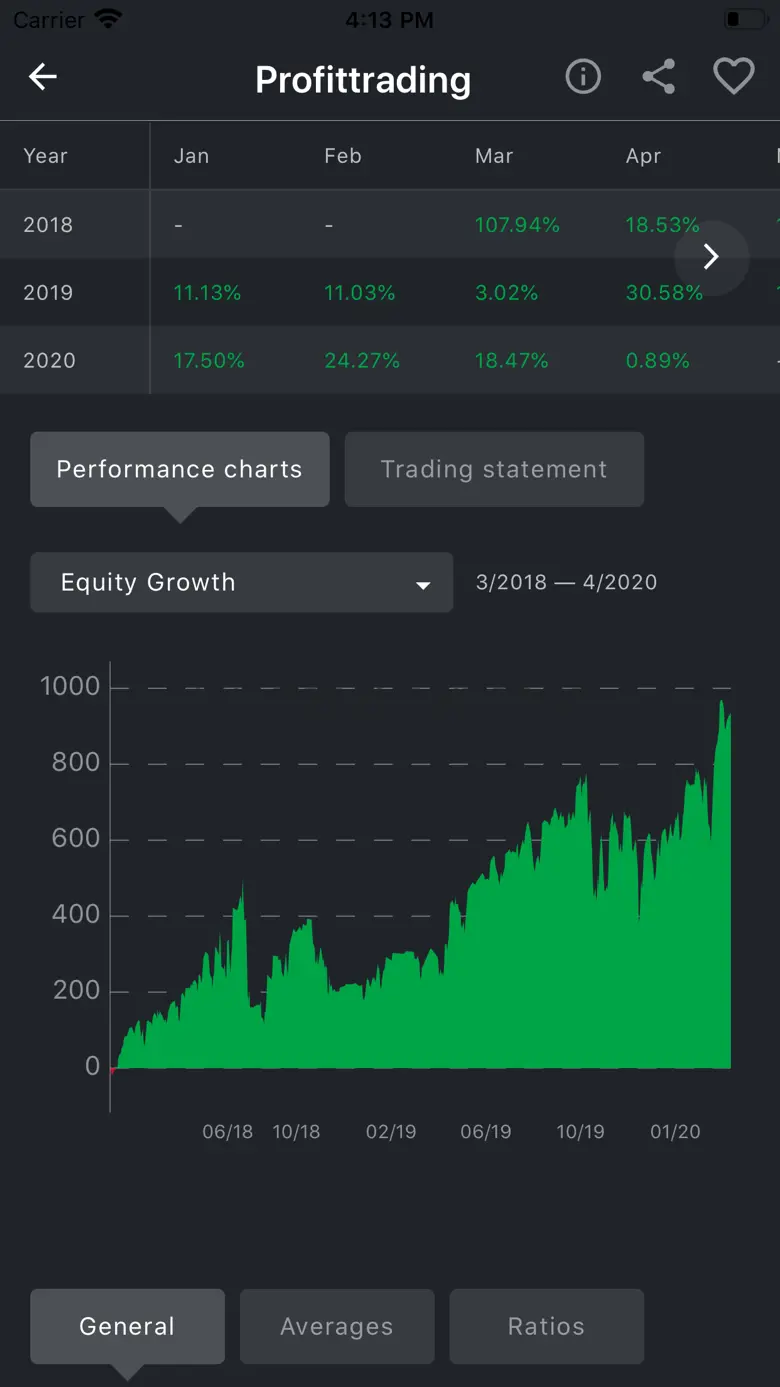This screenshot has width=780, height=1387.
Task: Select the Averages tab
Action: pos(337,1326)
